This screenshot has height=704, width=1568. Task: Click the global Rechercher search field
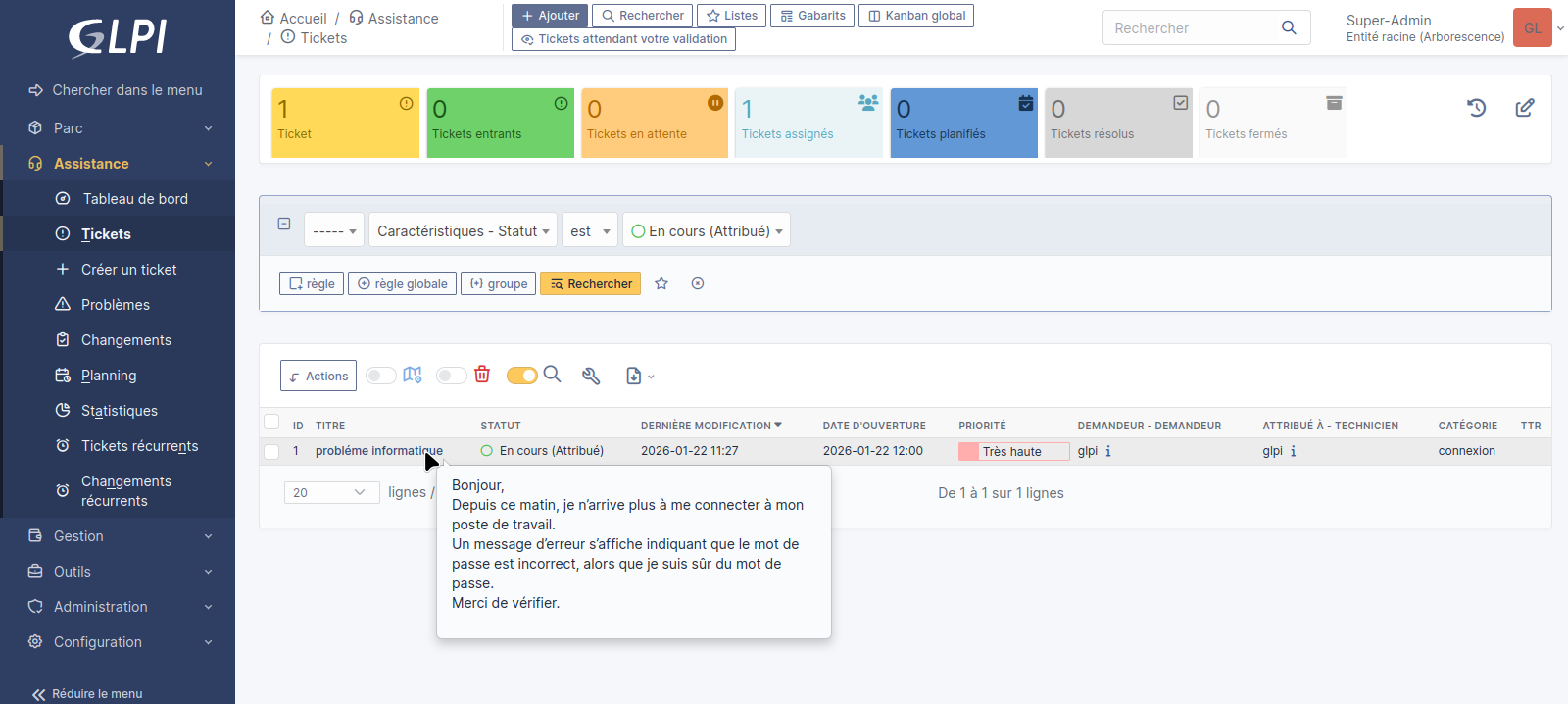pos(1194,28)
